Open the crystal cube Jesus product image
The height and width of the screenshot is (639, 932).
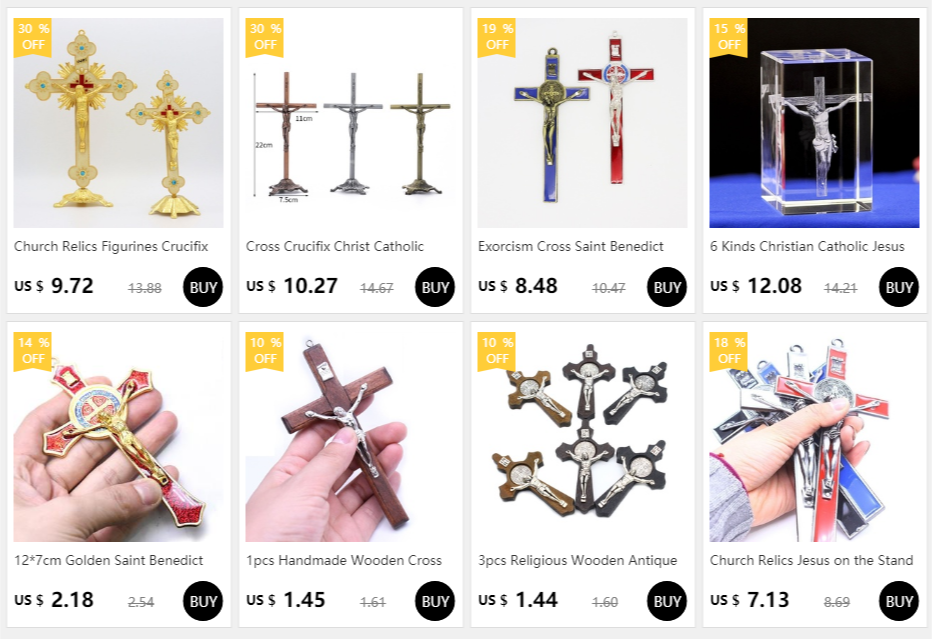[x=814, y=122]
